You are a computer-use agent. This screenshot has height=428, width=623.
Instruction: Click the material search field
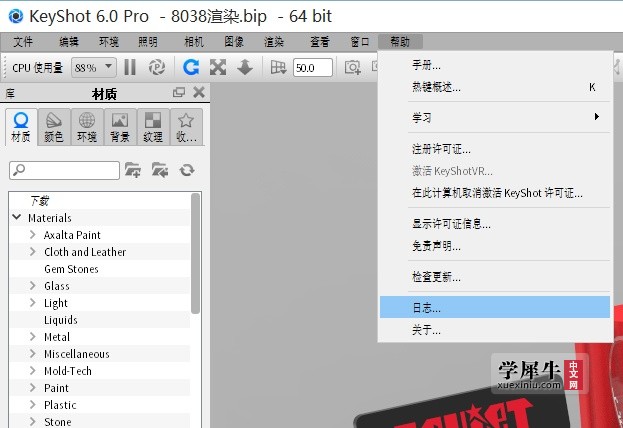[x=64, y=170]
